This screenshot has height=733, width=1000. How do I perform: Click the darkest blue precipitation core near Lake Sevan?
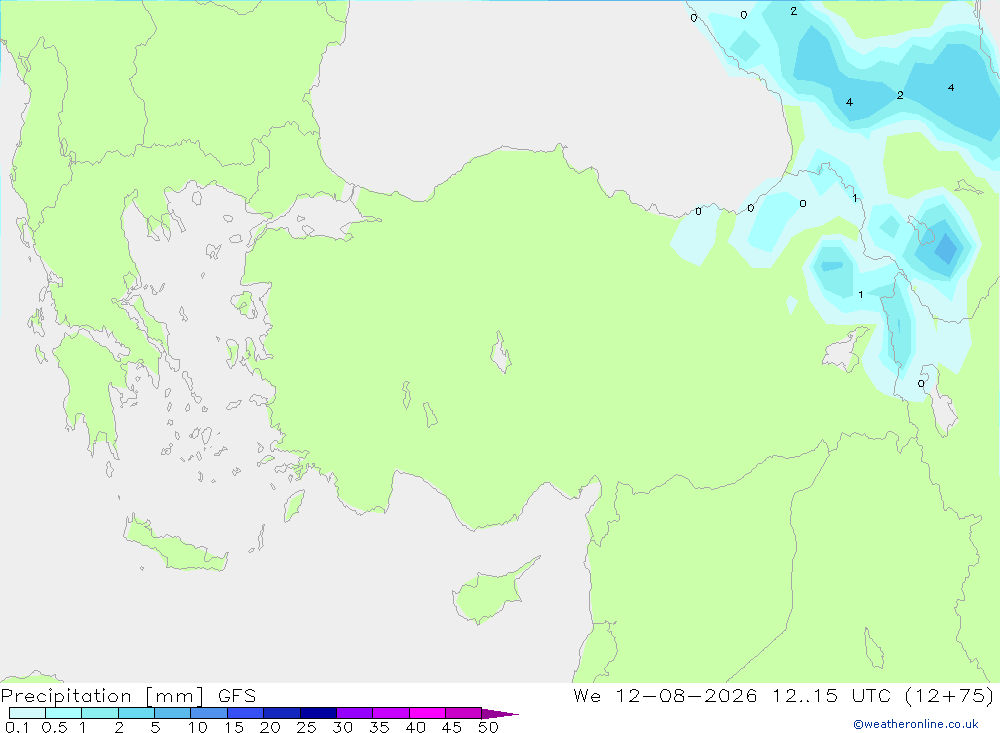[x=946, y=249]
